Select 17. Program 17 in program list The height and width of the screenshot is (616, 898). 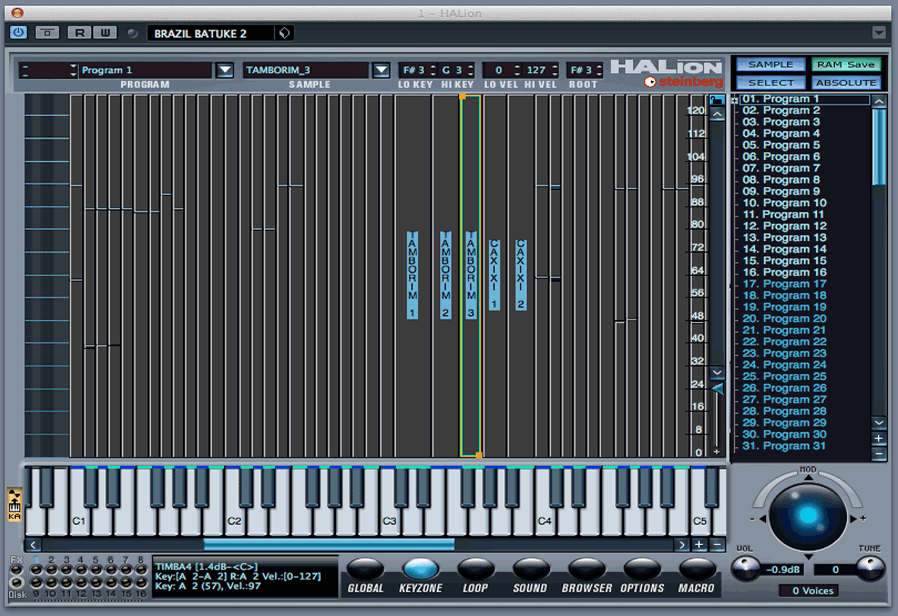784,283
